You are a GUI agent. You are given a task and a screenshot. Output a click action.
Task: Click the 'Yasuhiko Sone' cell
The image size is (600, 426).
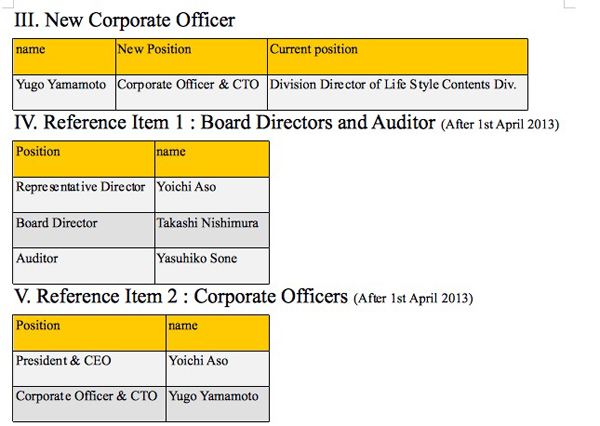(x=212, y=266)
